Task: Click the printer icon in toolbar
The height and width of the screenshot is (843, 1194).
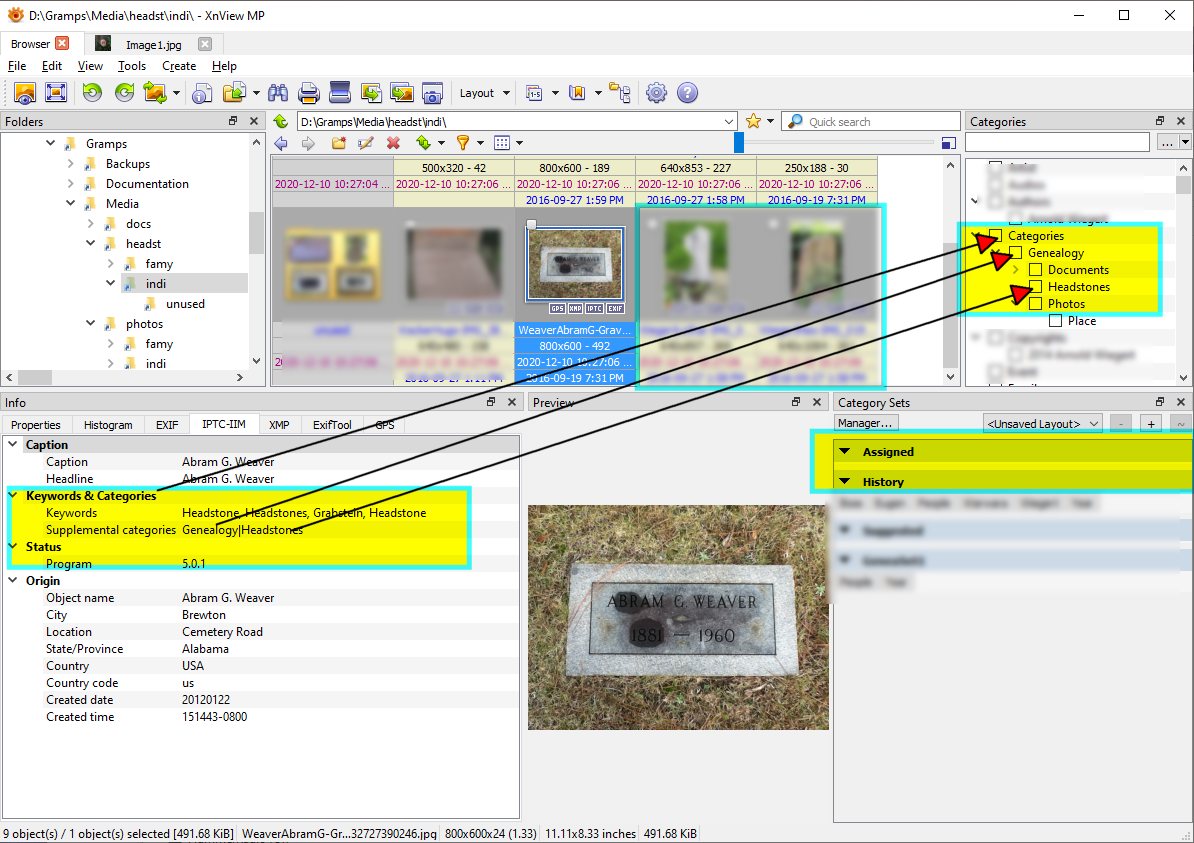Action: pos(308,93)
